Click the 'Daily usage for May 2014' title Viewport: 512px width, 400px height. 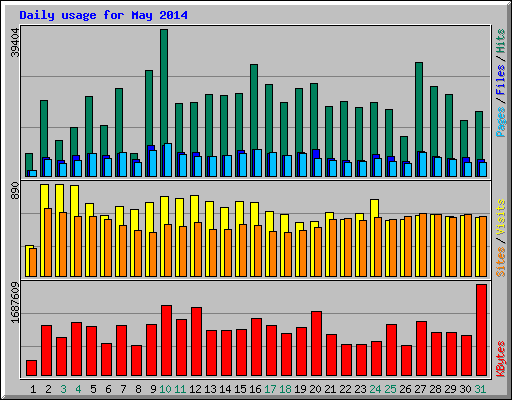coord(103,15)
